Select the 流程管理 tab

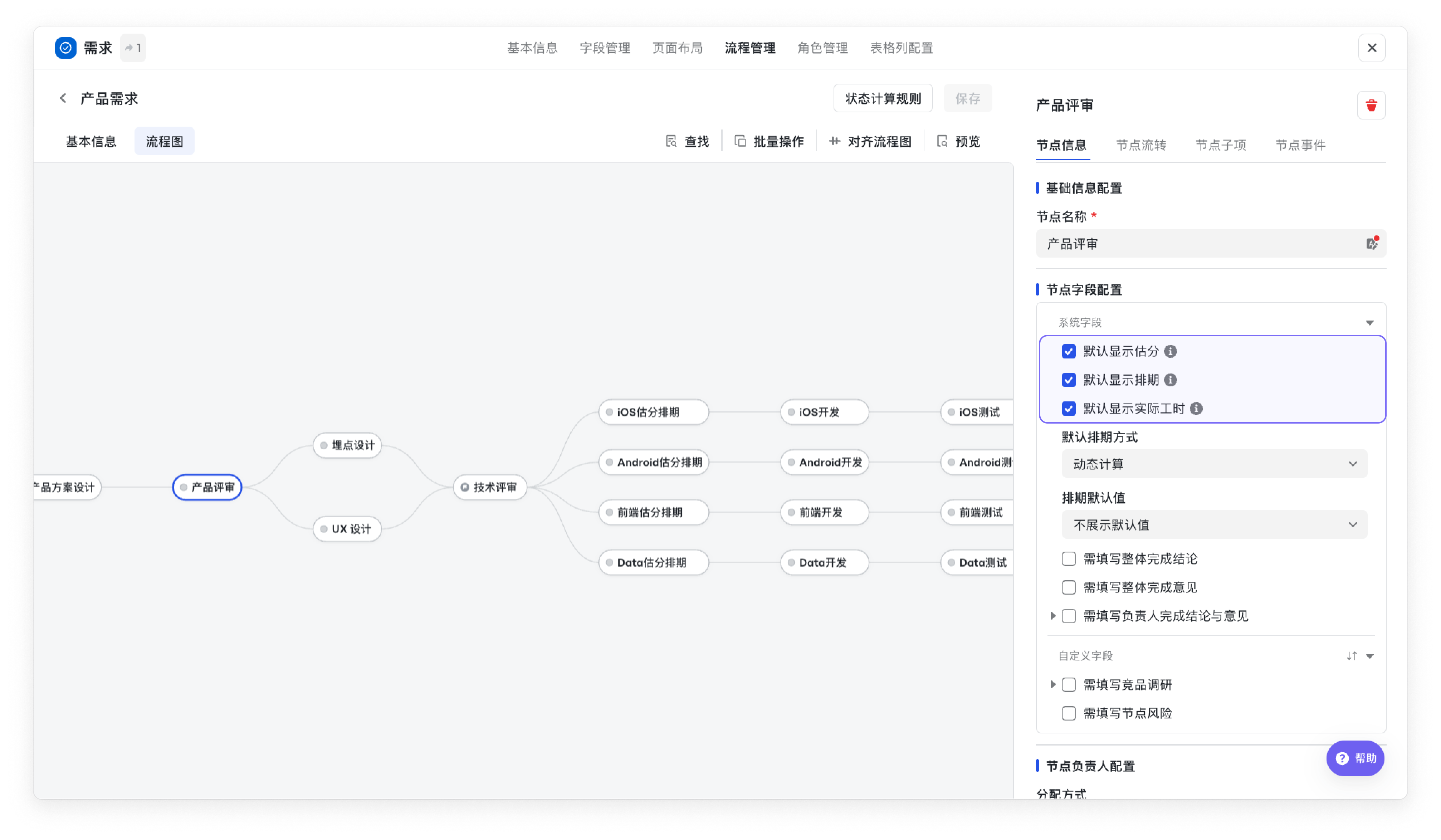(x=750, y=48)
